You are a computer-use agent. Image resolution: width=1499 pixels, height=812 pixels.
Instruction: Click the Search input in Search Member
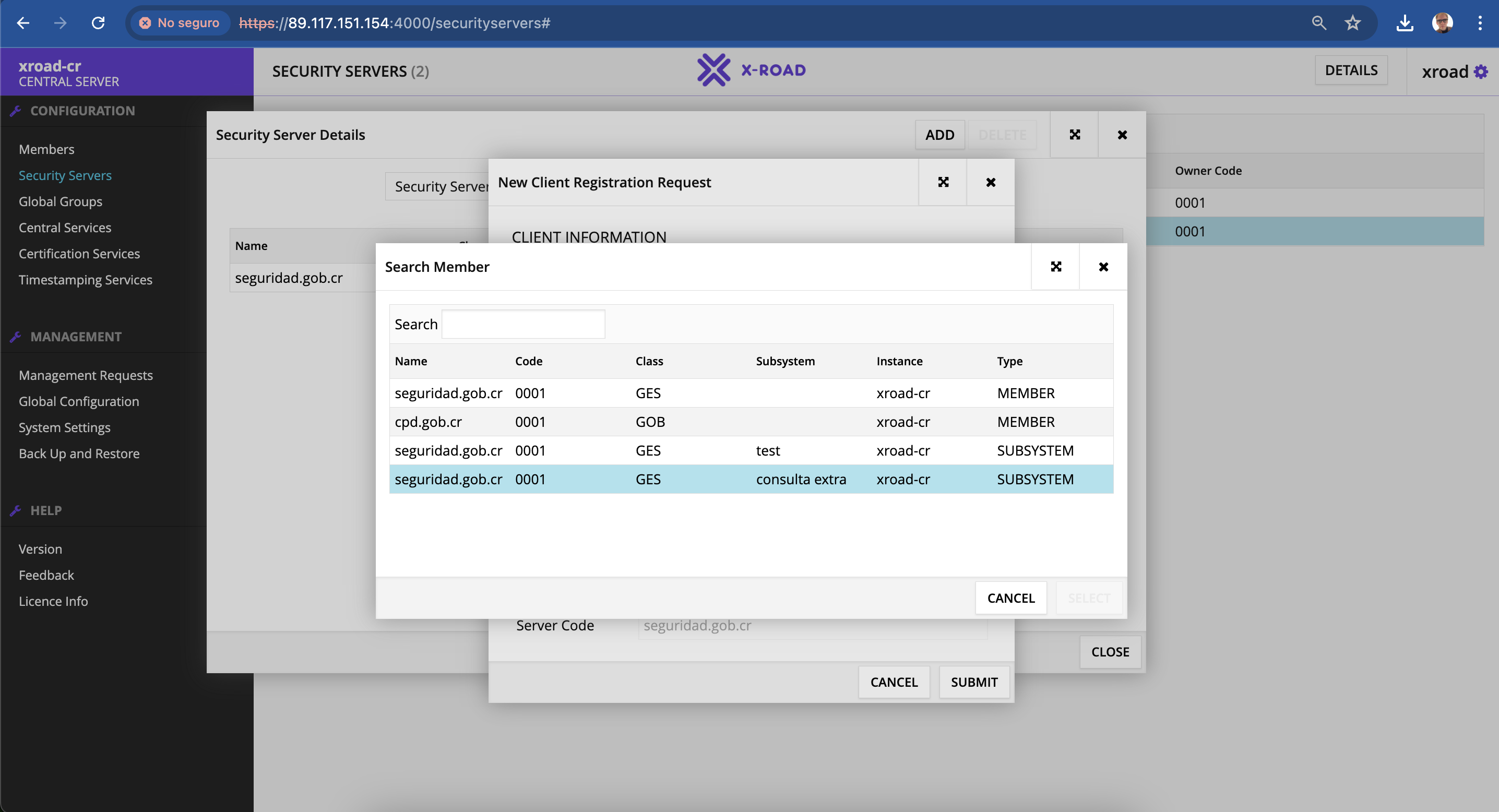523,324
